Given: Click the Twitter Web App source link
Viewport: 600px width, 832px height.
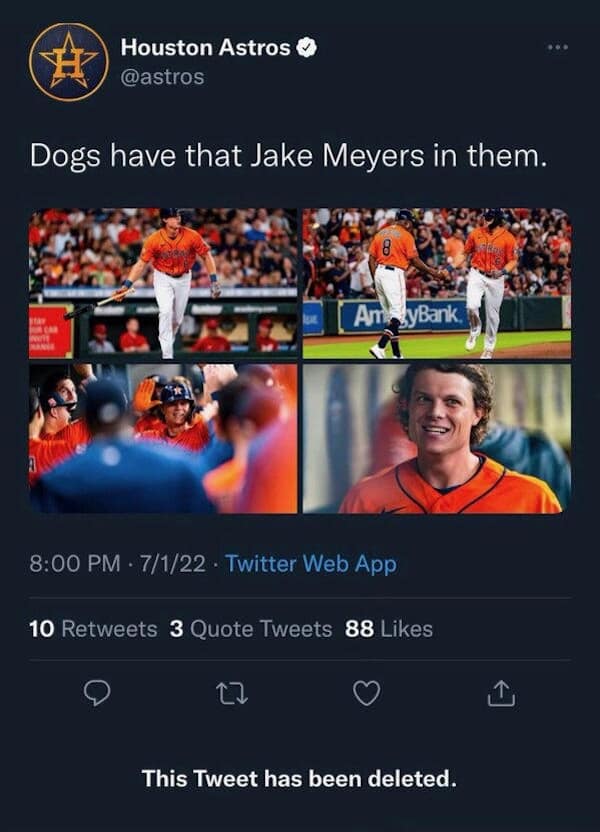Looking at the screenshot, I should [x=311, y=564].
